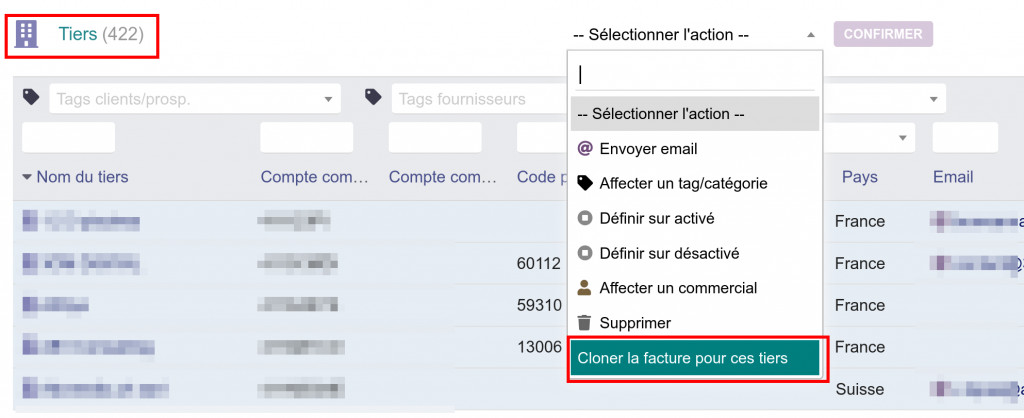Click the tag icon beside Tags fournisseurs
This screenshot has height=418, width=1024.
pos(374,97)
